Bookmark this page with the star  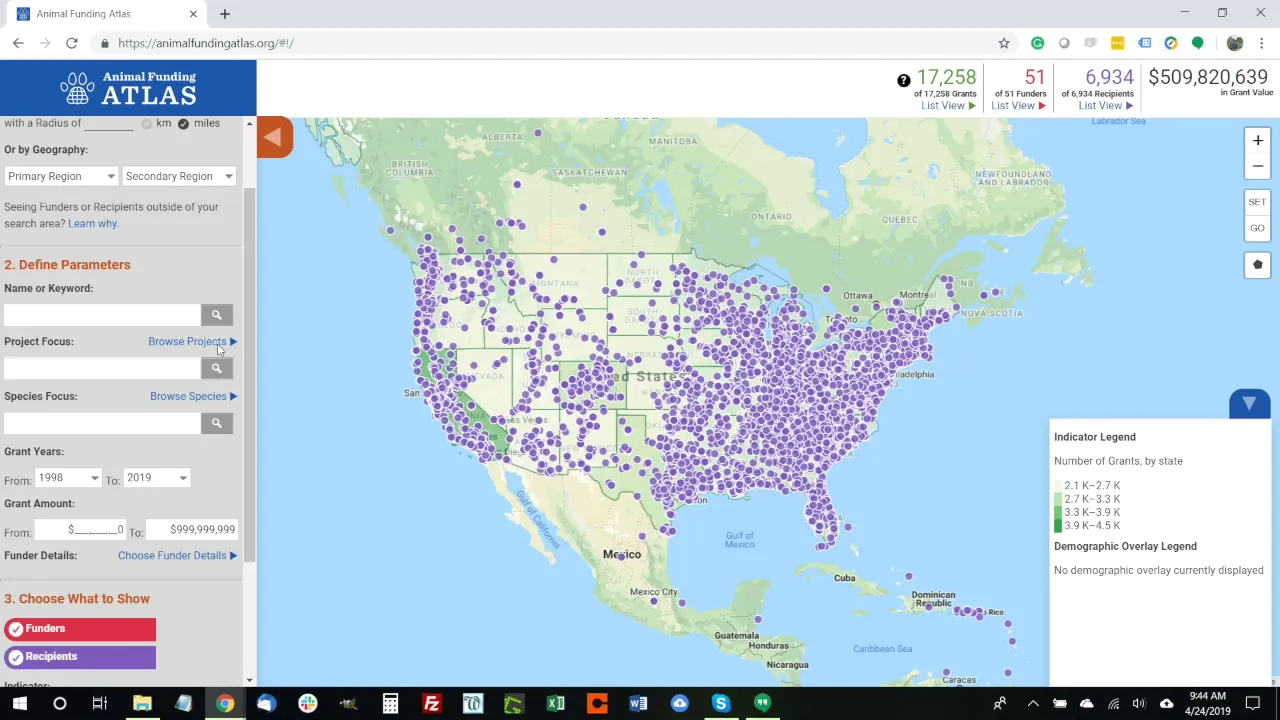pyautogui.click(x=1004, y=43)
